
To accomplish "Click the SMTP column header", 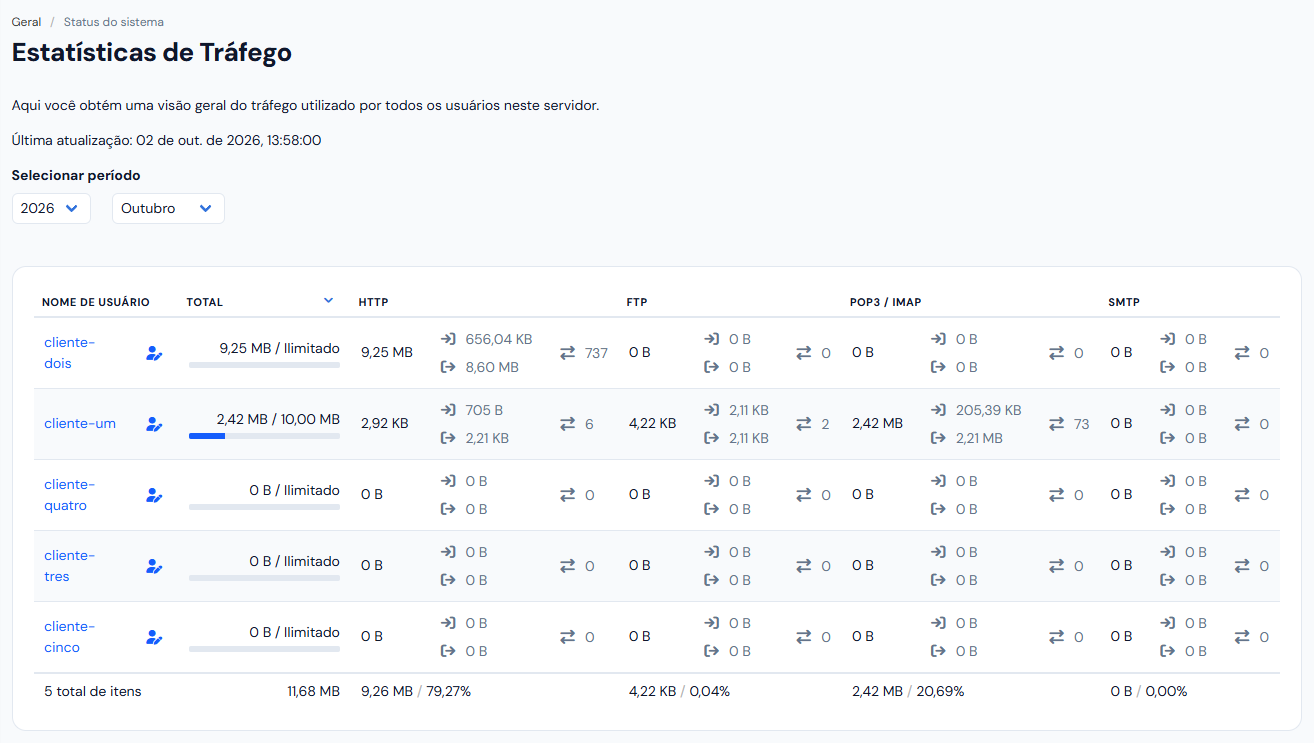I will 1124,302.
